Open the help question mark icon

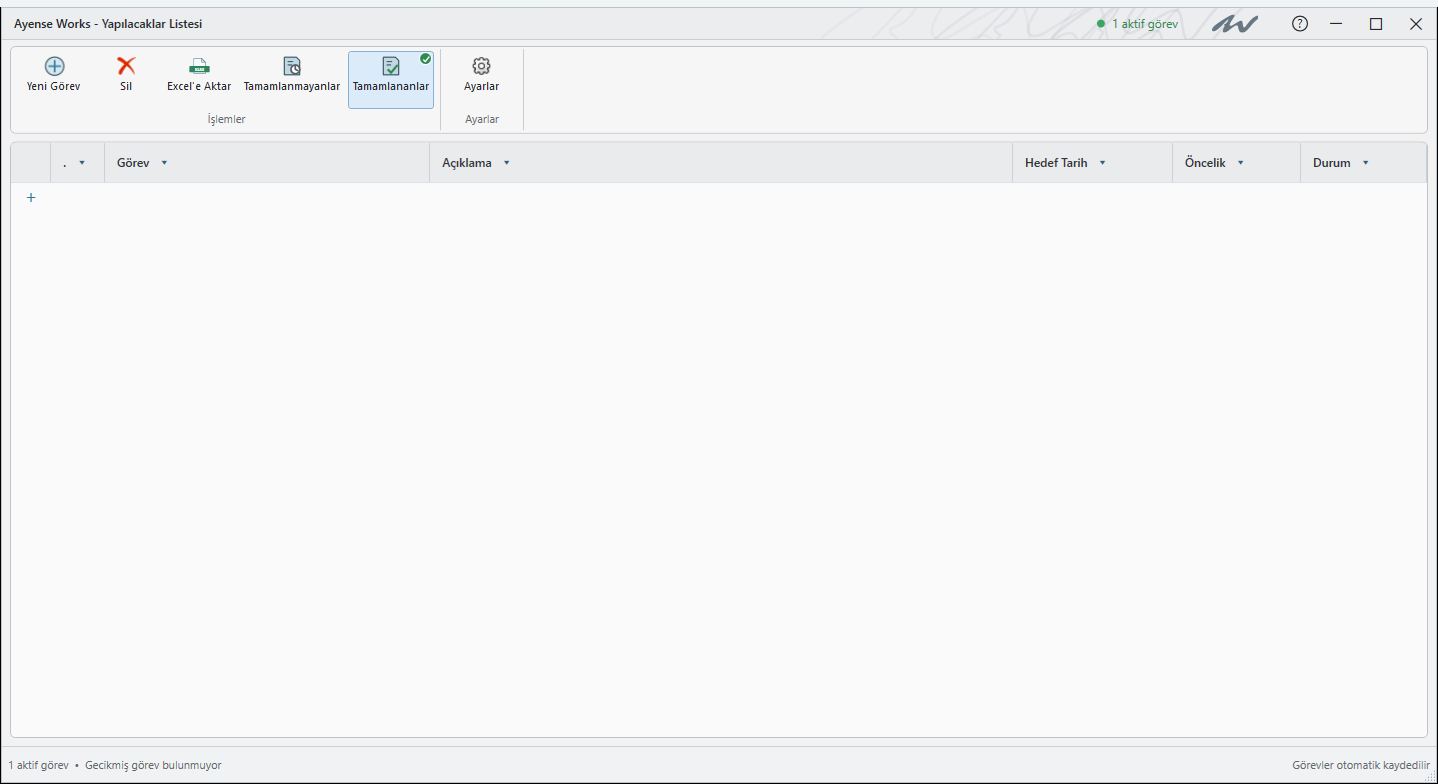click(x=1300, y=24)
